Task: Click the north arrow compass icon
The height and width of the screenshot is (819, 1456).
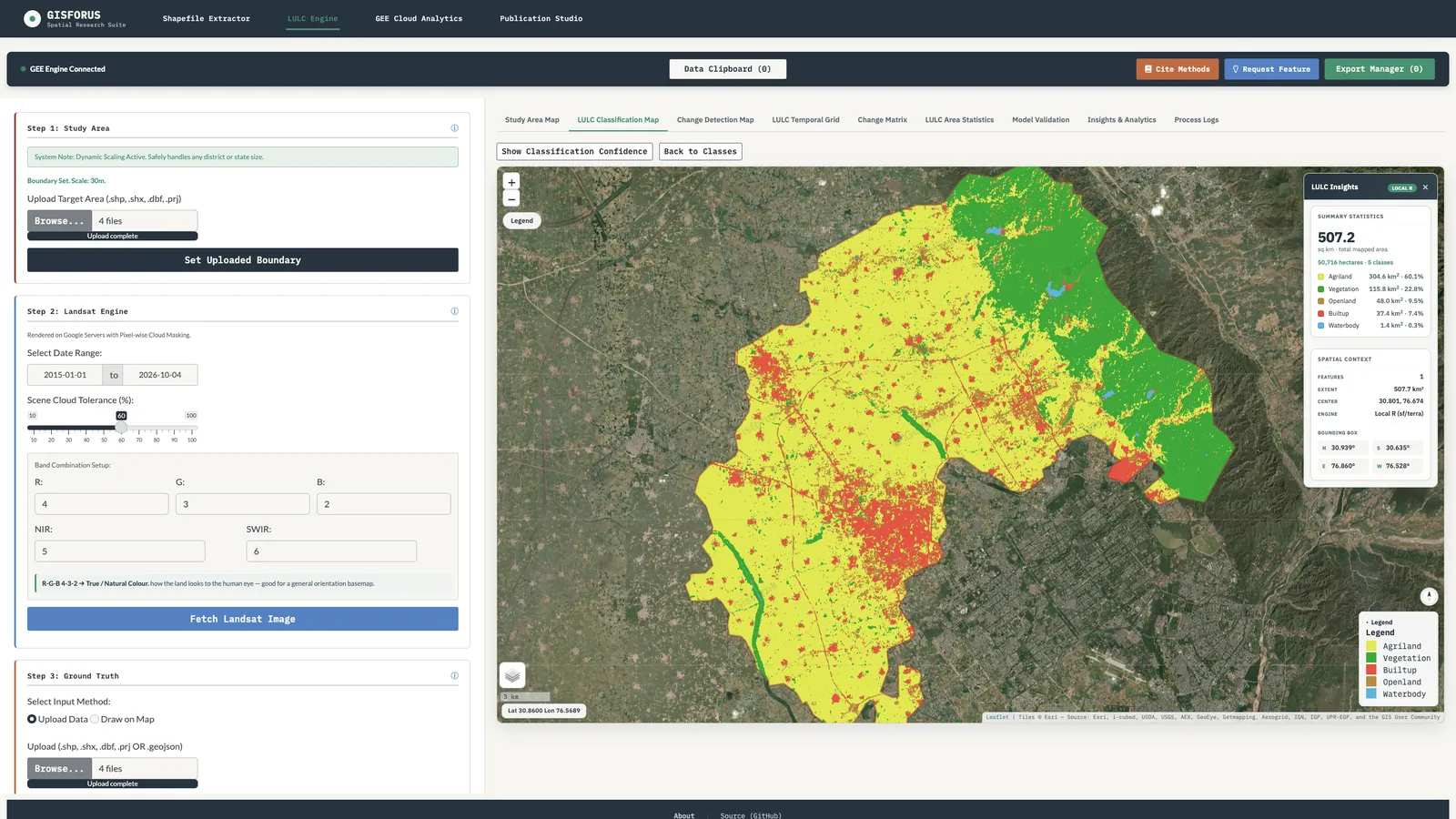Action: pyautogui.click(x=1429, y=596)
